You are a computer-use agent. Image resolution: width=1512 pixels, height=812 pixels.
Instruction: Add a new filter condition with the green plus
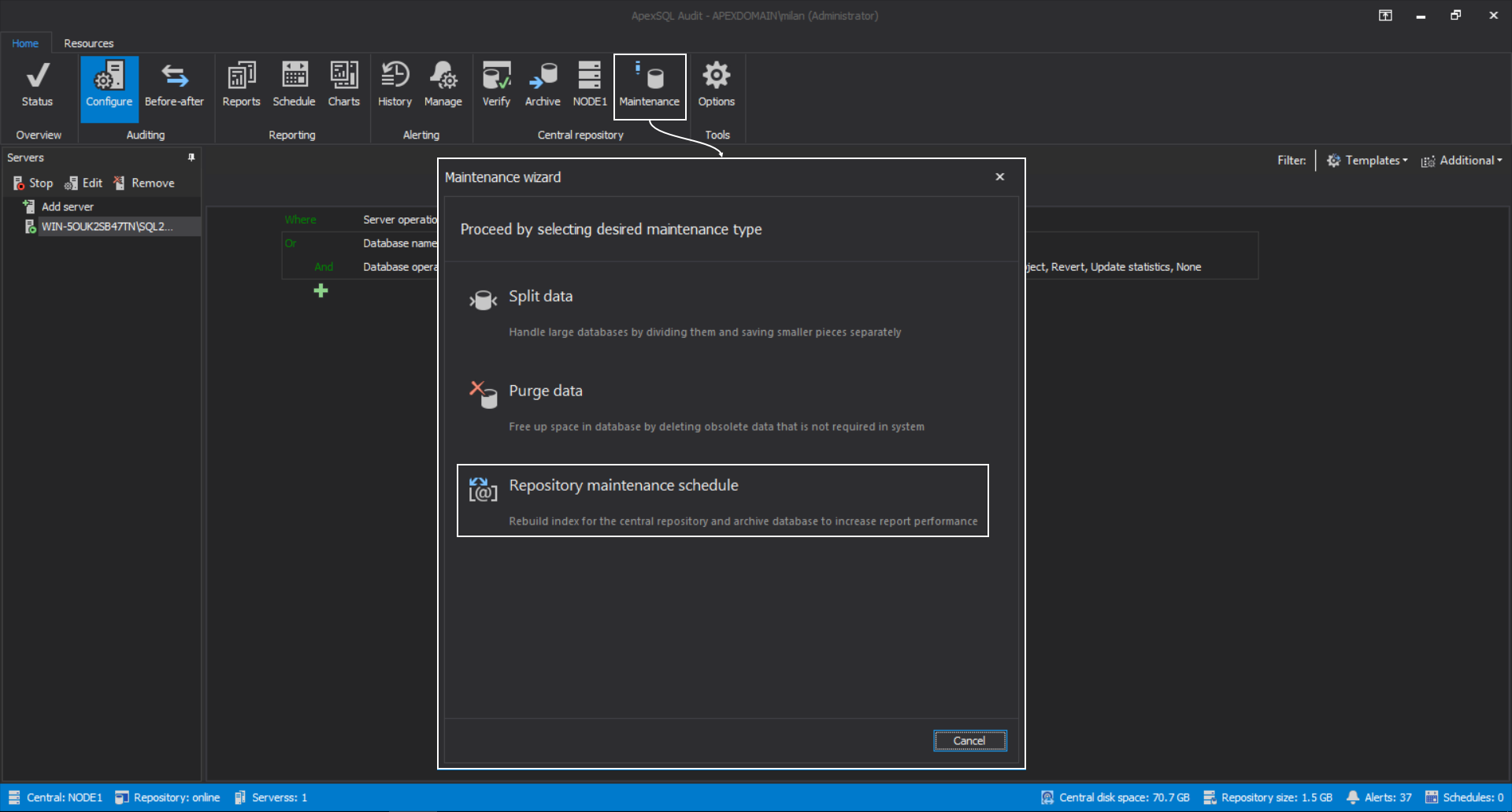321,291
